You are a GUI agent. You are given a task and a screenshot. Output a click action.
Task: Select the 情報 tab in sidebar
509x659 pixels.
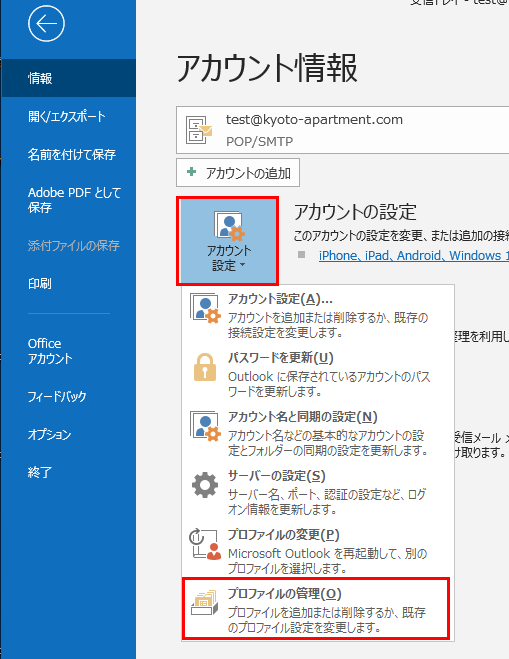[x=68, y=78]
